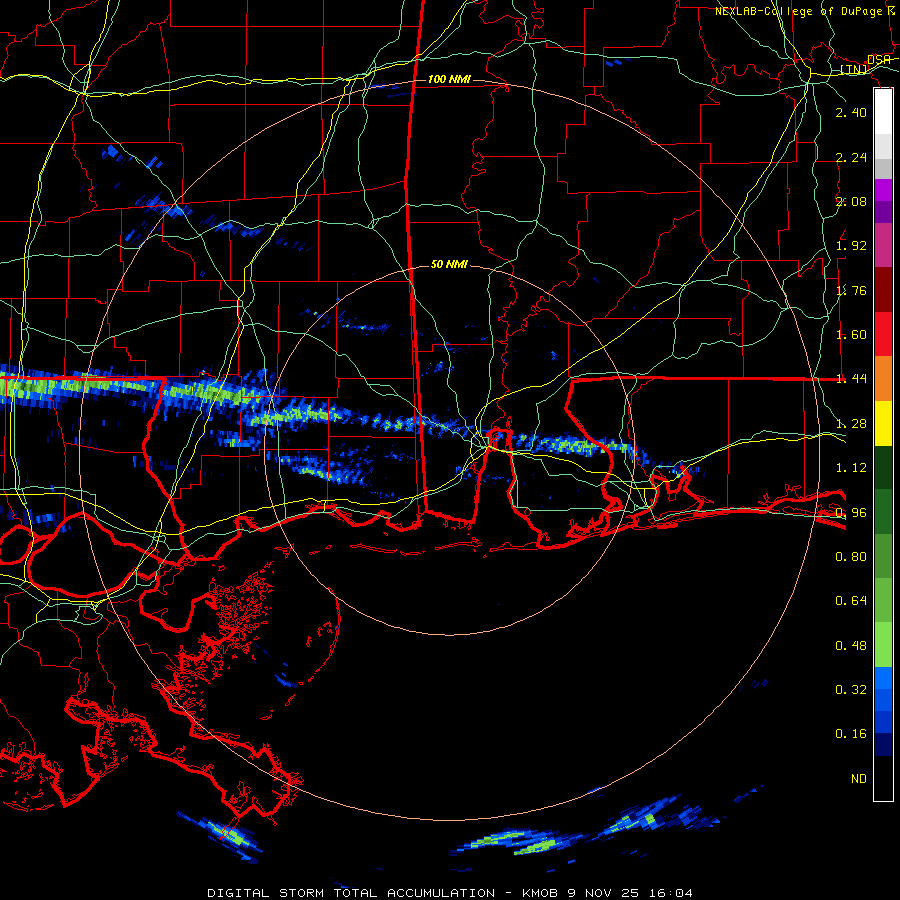900x900 pixels.
Task: Click the '1.76' legend value
Action: pos(851,290)
